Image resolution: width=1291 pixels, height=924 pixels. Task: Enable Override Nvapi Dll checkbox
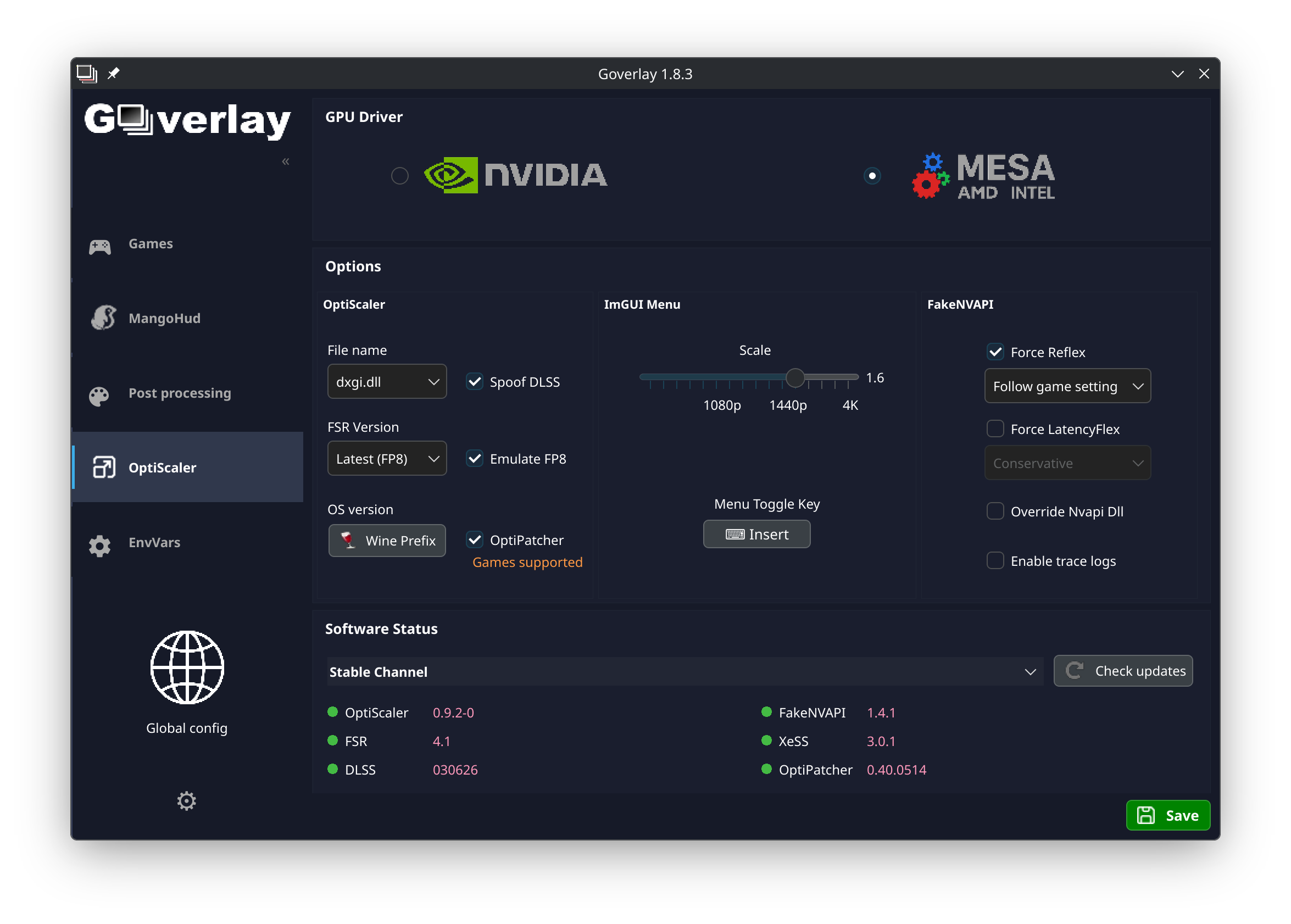[x=994, y=511]
